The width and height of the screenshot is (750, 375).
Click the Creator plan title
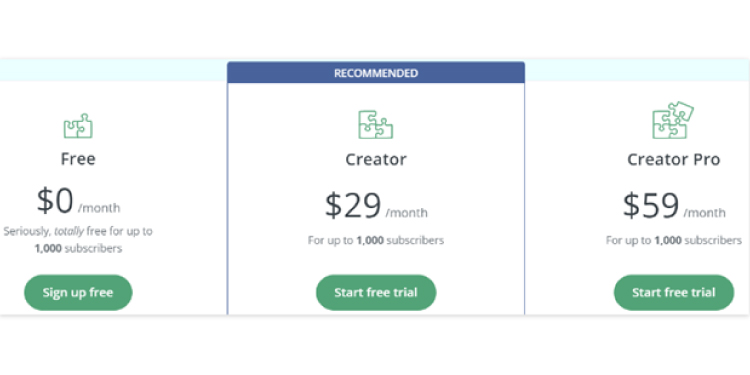point(376,159)
